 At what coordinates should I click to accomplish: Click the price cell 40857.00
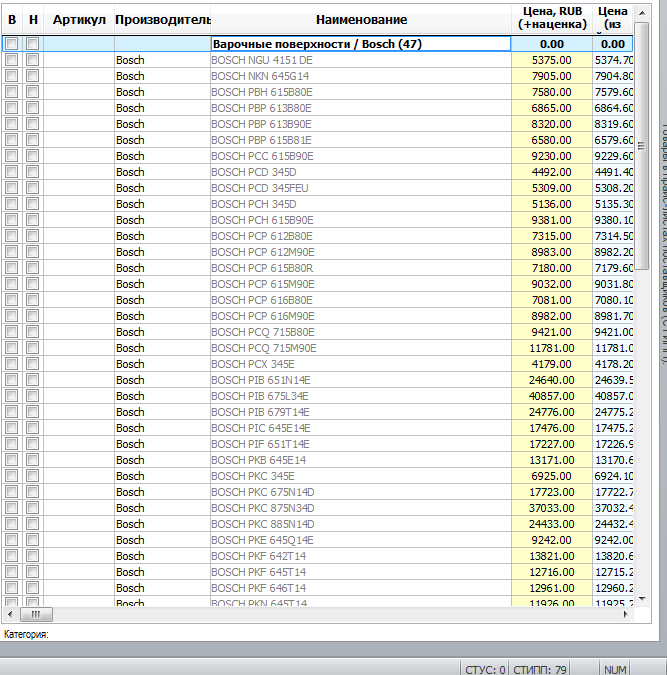point(552,396)
